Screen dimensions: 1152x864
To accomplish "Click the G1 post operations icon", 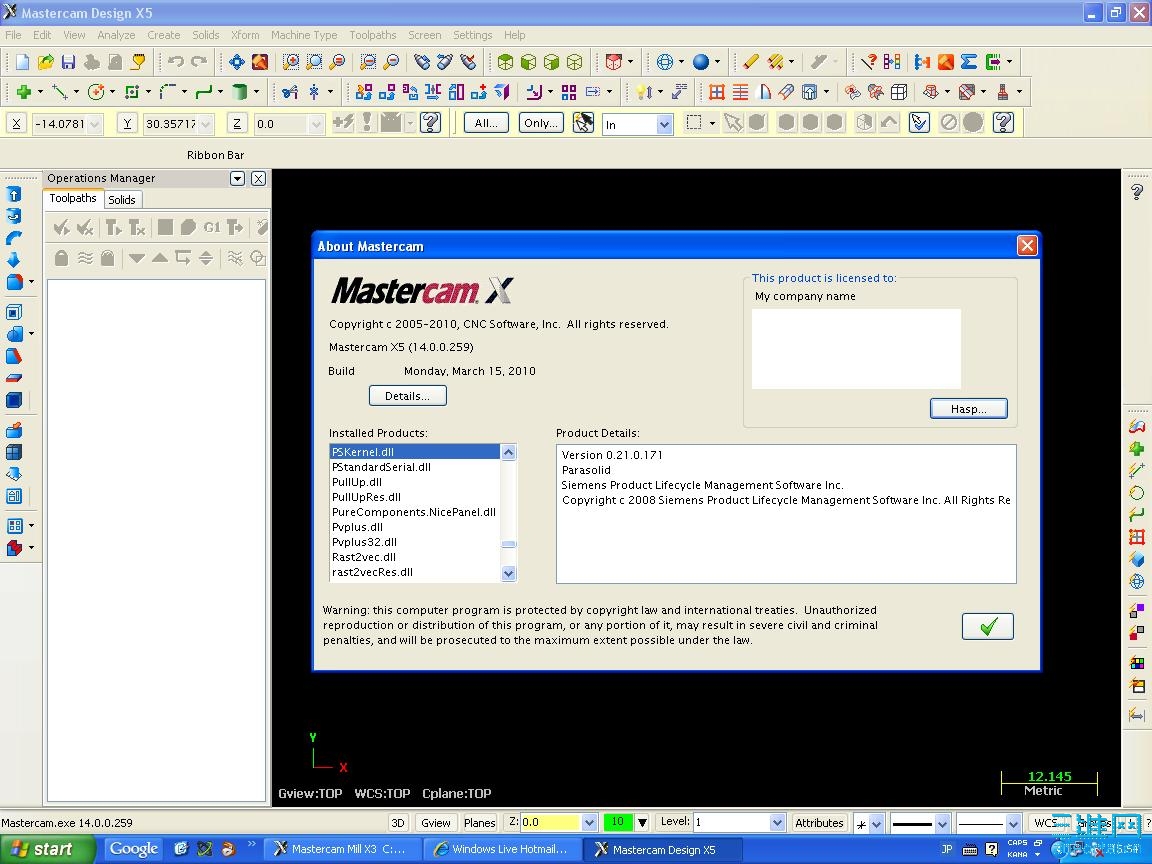I will pyautogui.click(x=212, y=228).
